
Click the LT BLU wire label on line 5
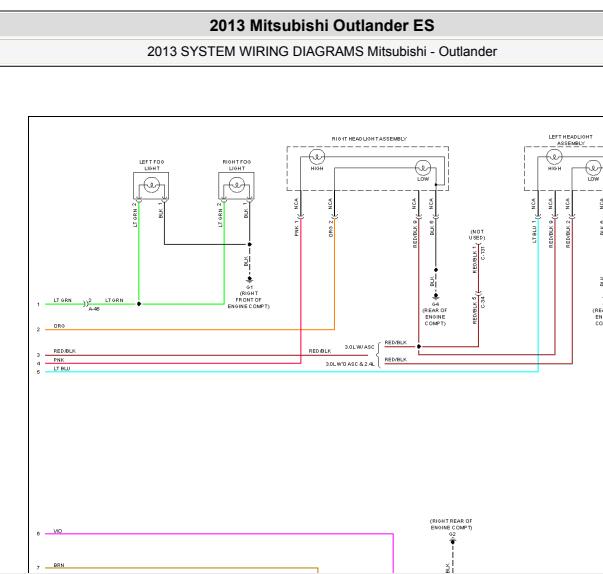click(62, 368)
